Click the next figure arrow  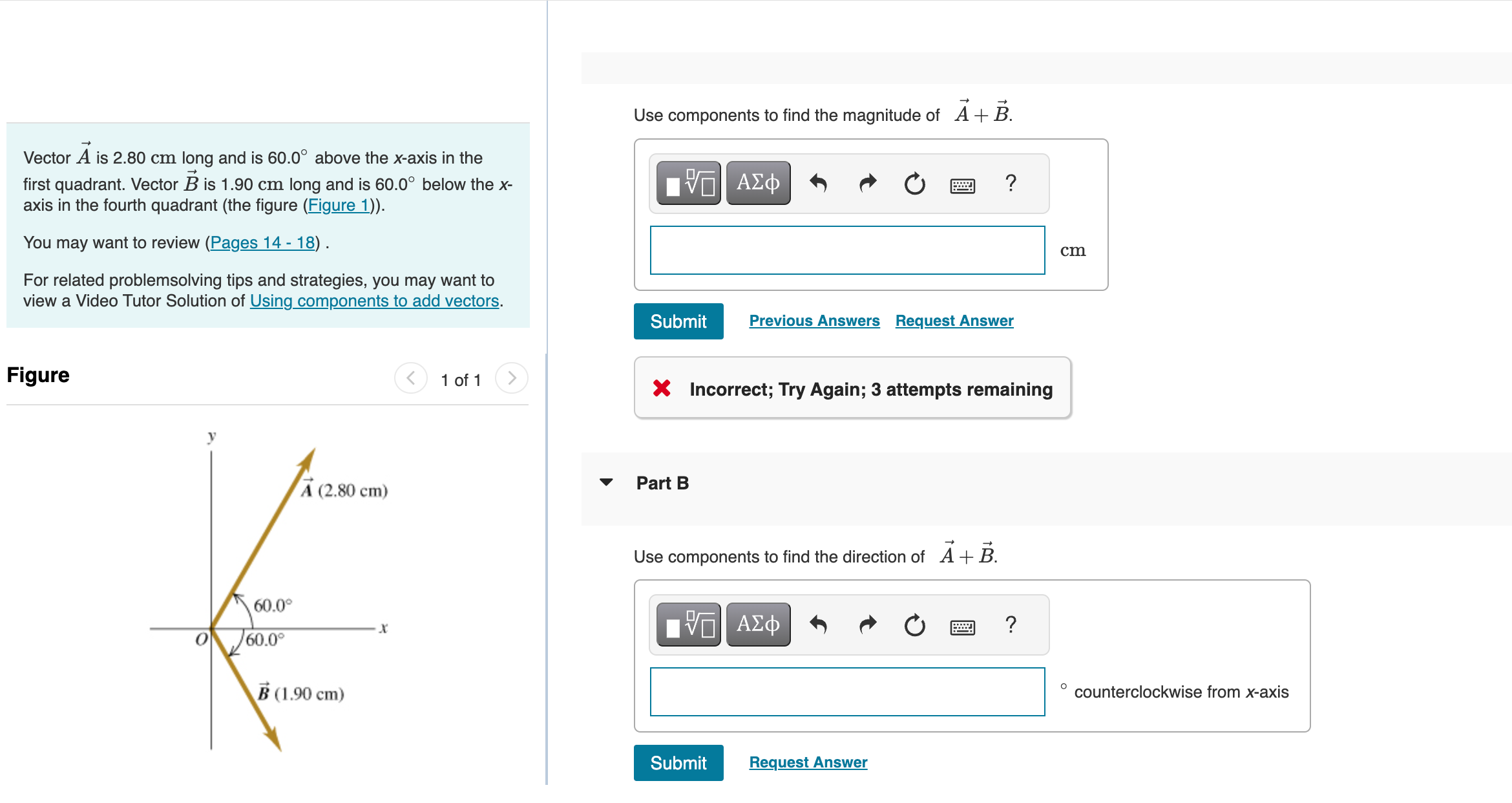click(x=510, y=379)
